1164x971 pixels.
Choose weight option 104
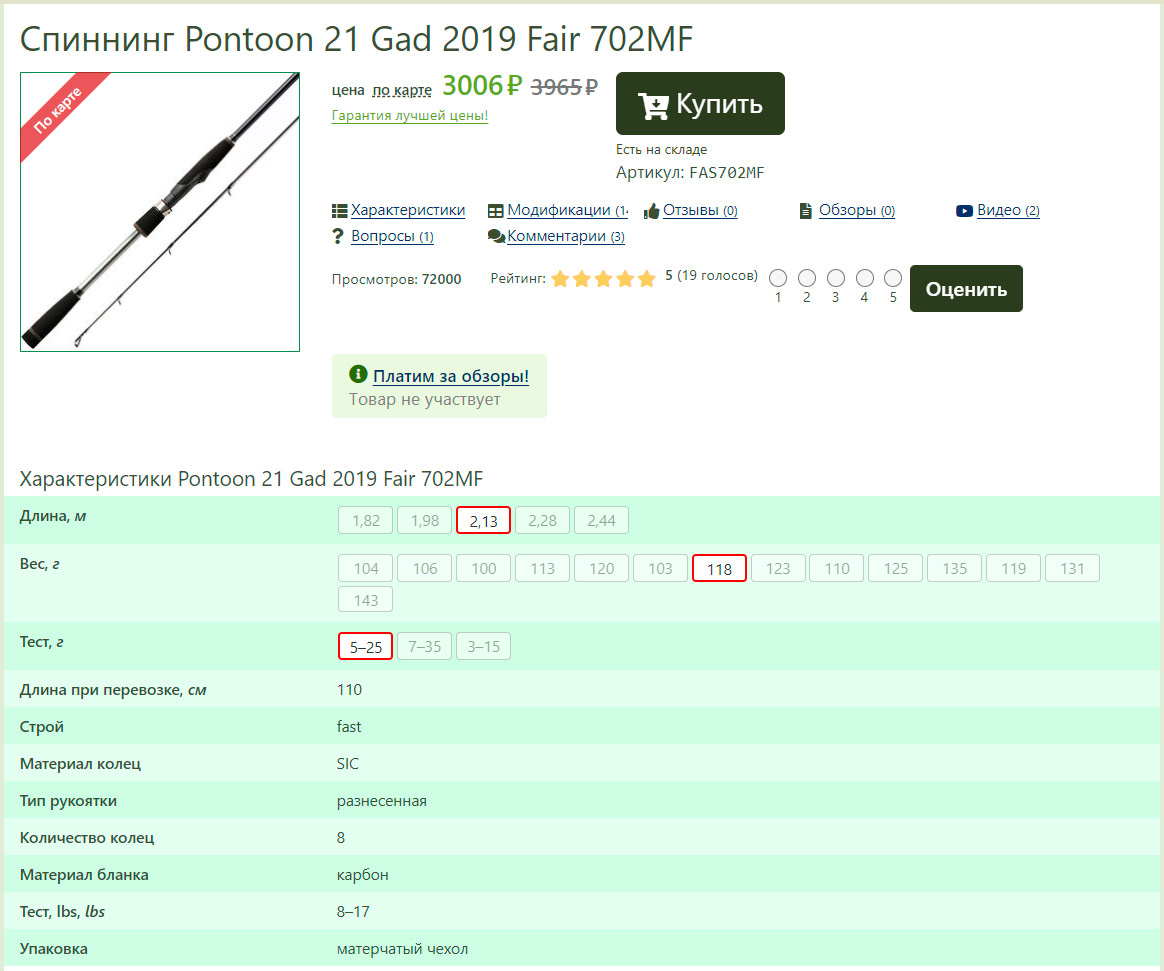(x=365, y=569)
